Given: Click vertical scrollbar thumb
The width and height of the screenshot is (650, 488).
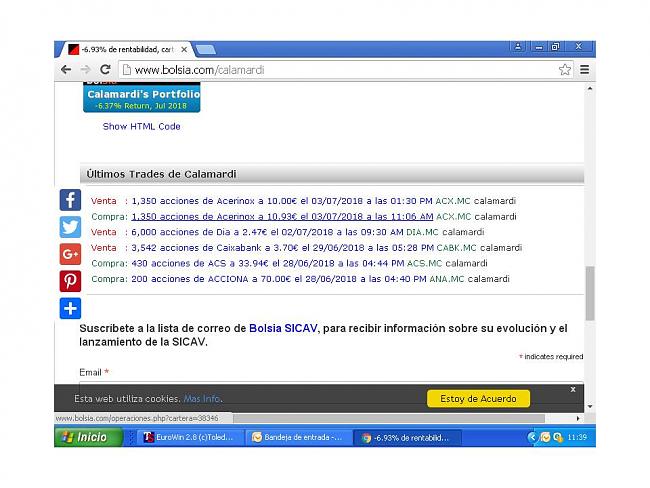Looking at the screenshot, I should (590, 293).
